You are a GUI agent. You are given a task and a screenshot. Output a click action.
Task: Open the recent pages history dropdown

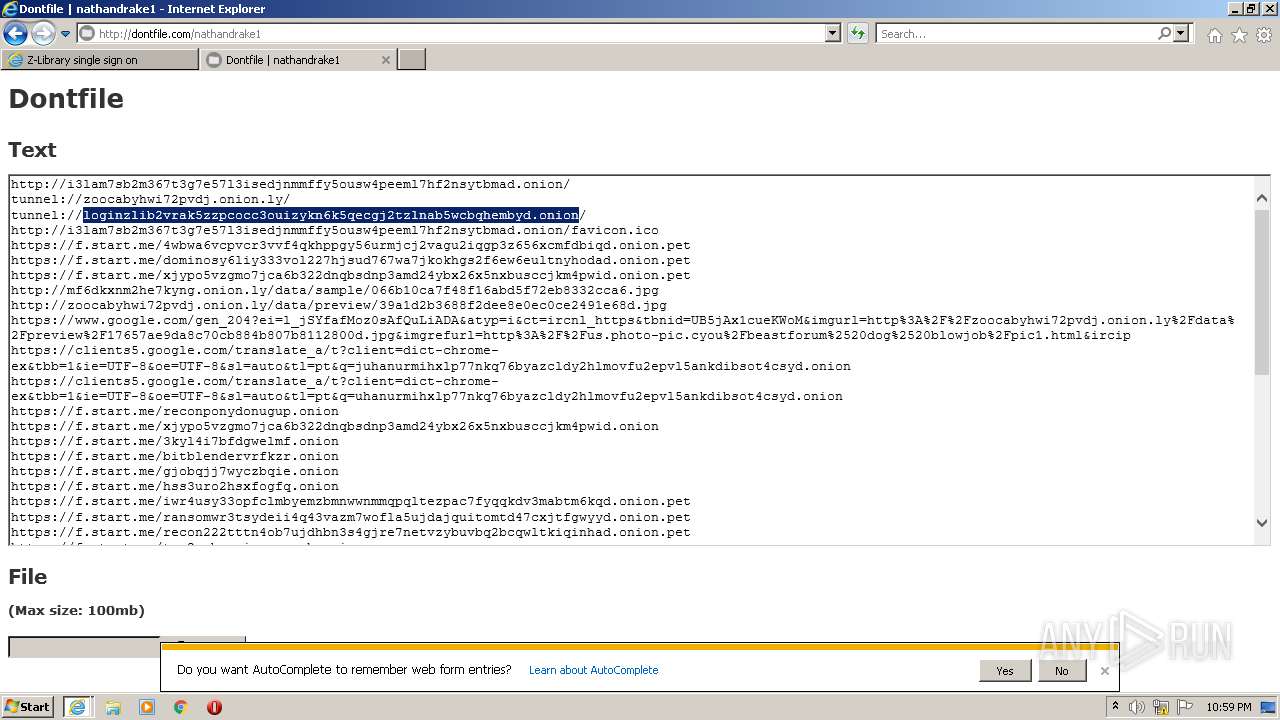coord(66,34)
